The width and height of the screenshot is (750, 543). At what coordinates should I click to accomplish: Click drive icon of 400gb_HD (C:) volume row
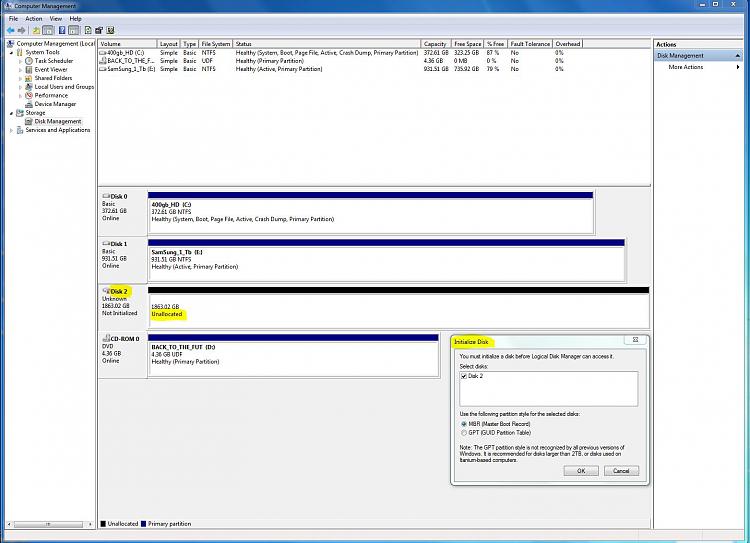(102, 53)
